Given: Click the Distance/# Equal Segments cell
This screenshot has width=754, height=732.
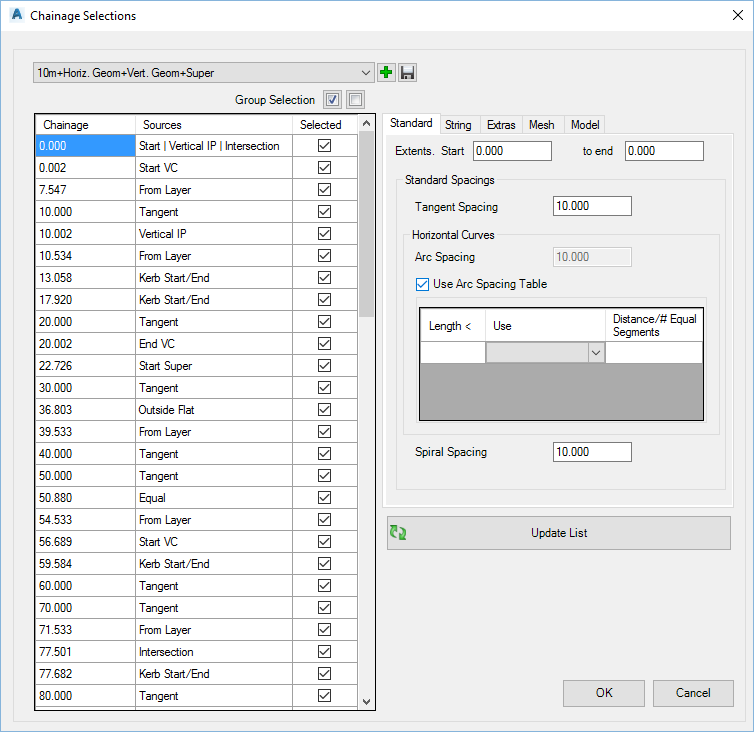Looking at the screenshot, I should pos(654,353).
